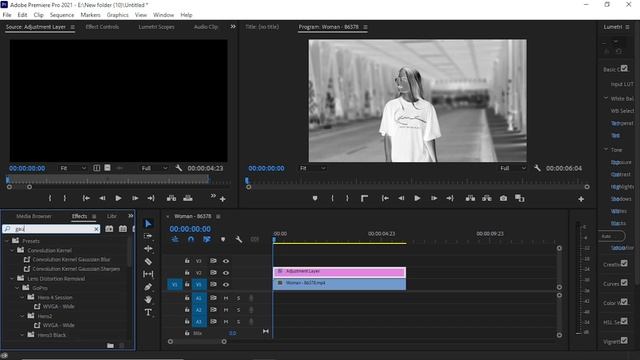Toggle V3 track output eye

[226, 261]
